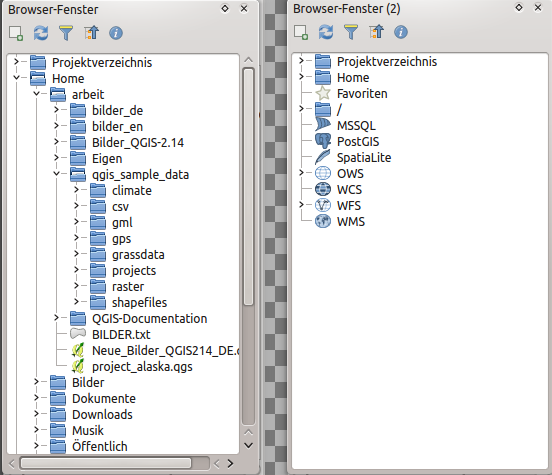Select the Favoriten star icon
The height and width of the screenshot is (475, 552).
click(323, 93)
